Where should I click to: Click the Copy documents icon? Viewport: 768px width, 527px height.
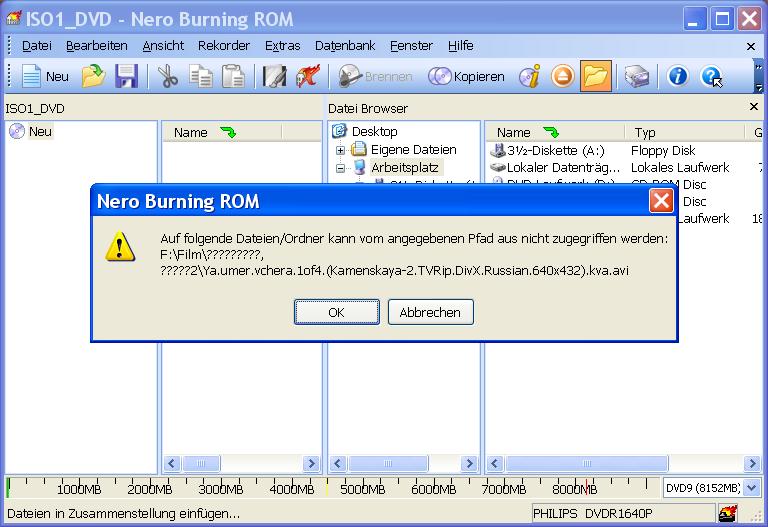pos(201,76)
